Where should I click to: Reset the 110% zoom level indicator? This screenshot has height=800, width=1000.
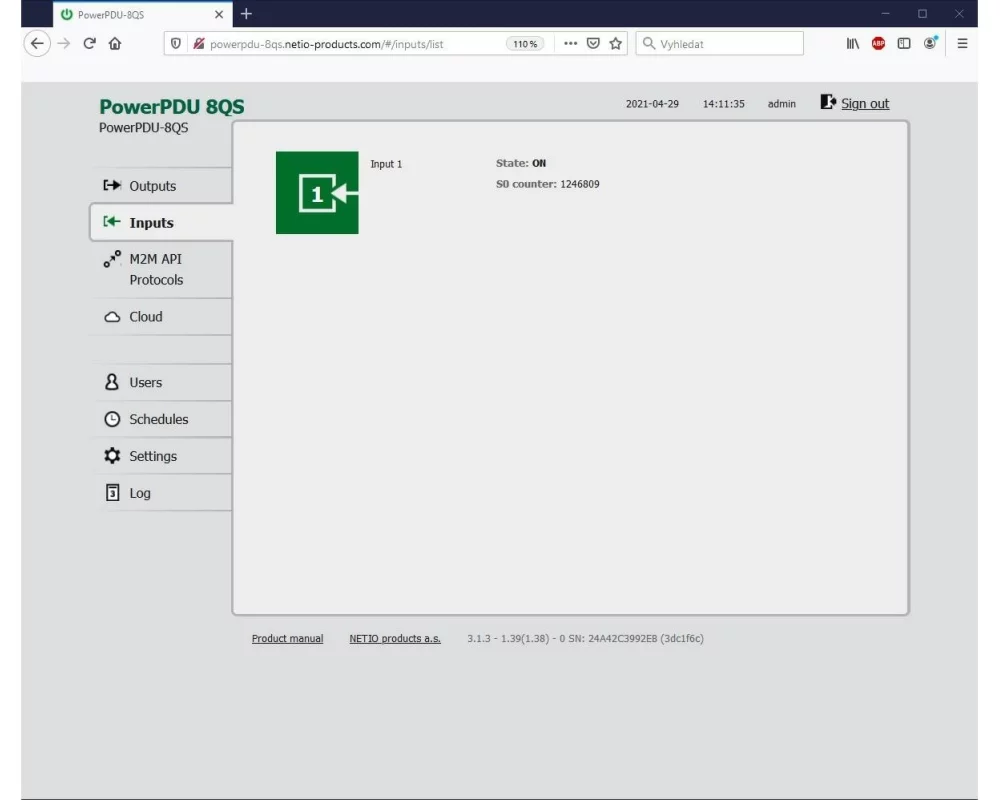coord(525,44)
